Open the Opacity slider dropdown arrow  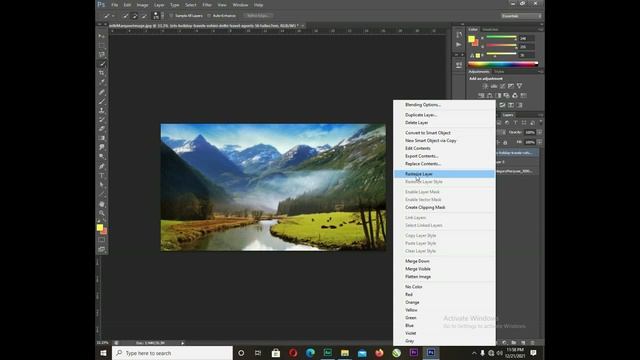tap(540, 132)
